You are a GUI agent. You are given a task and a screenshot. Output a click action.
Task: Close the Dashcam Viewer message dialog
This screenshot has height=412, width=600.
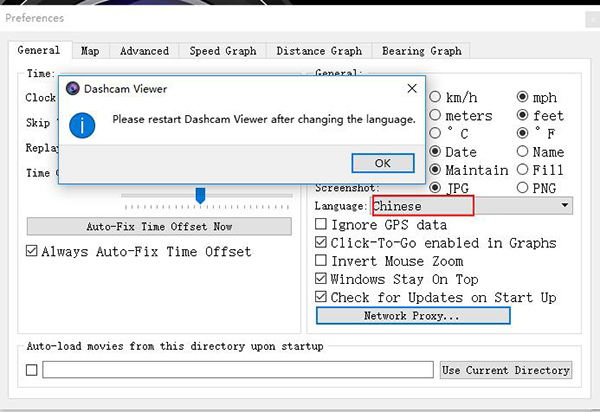click(x=412, y=88)
